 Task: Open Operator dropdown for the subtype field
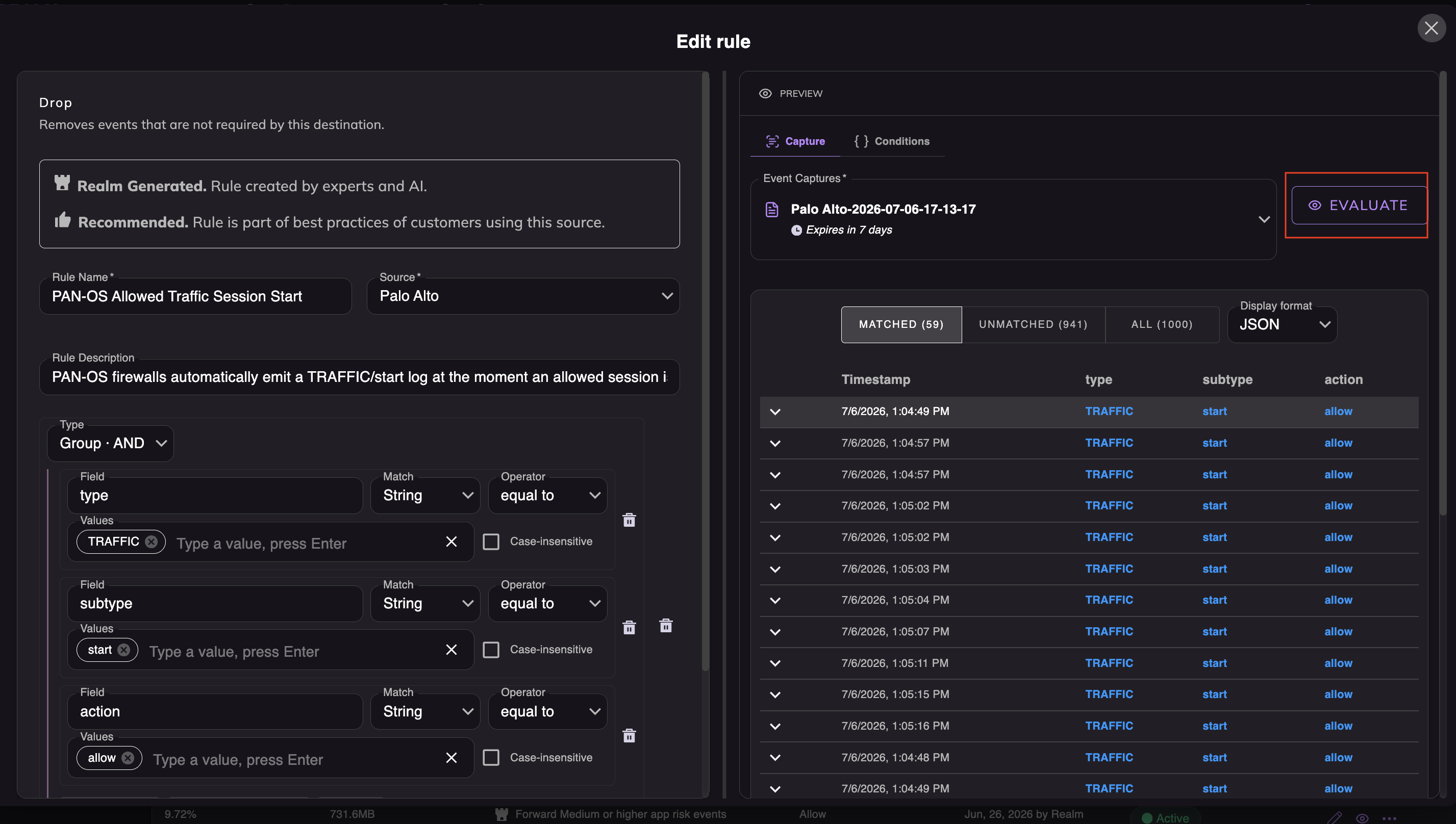[x=547, y=604]
